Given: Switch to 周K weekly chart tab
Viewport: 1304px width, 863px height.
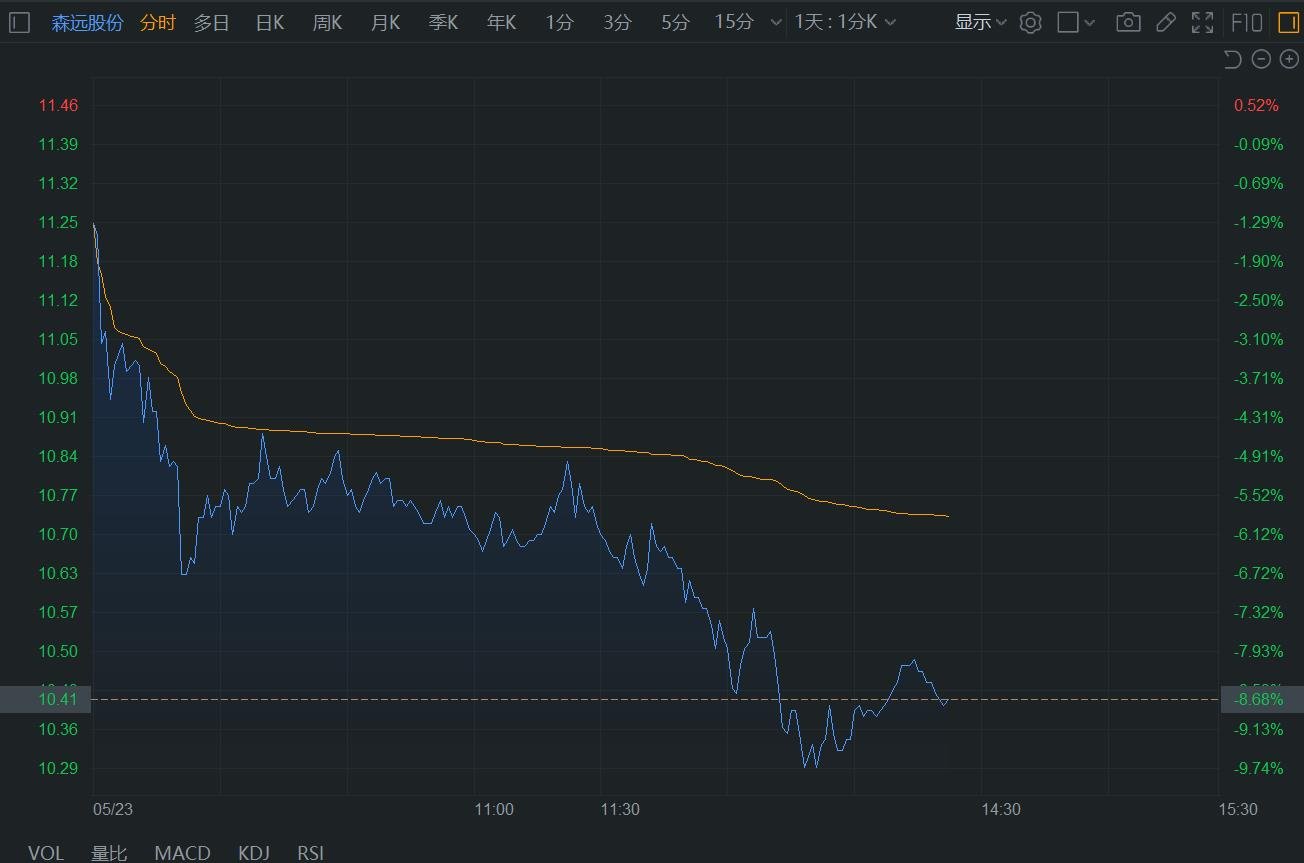Looking at the screenshot, I should [328, 22].
